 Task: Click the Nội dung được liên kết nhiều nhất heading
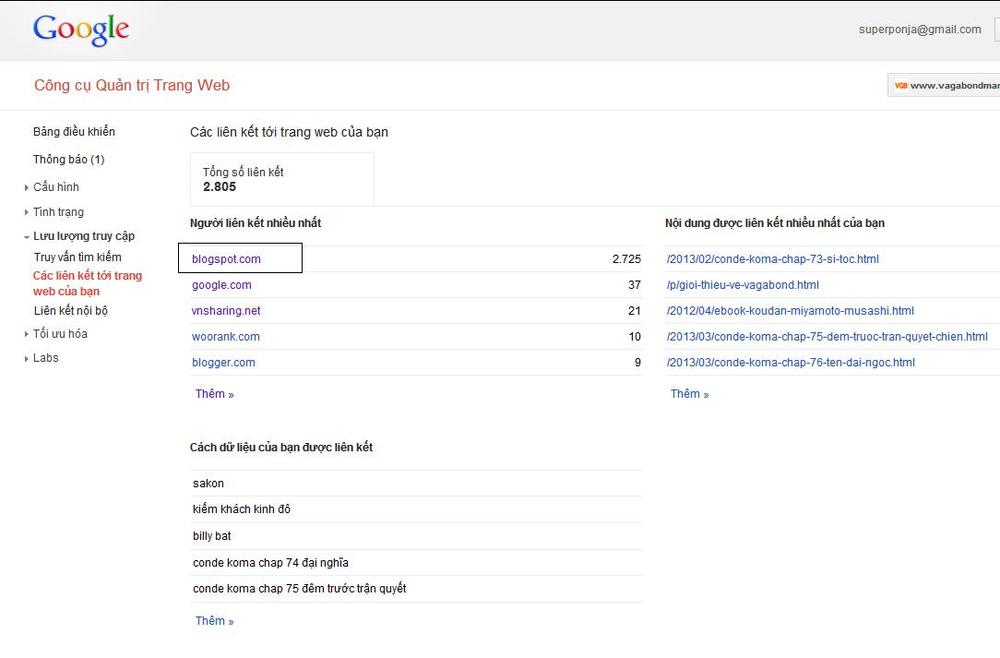pos(775,223)
